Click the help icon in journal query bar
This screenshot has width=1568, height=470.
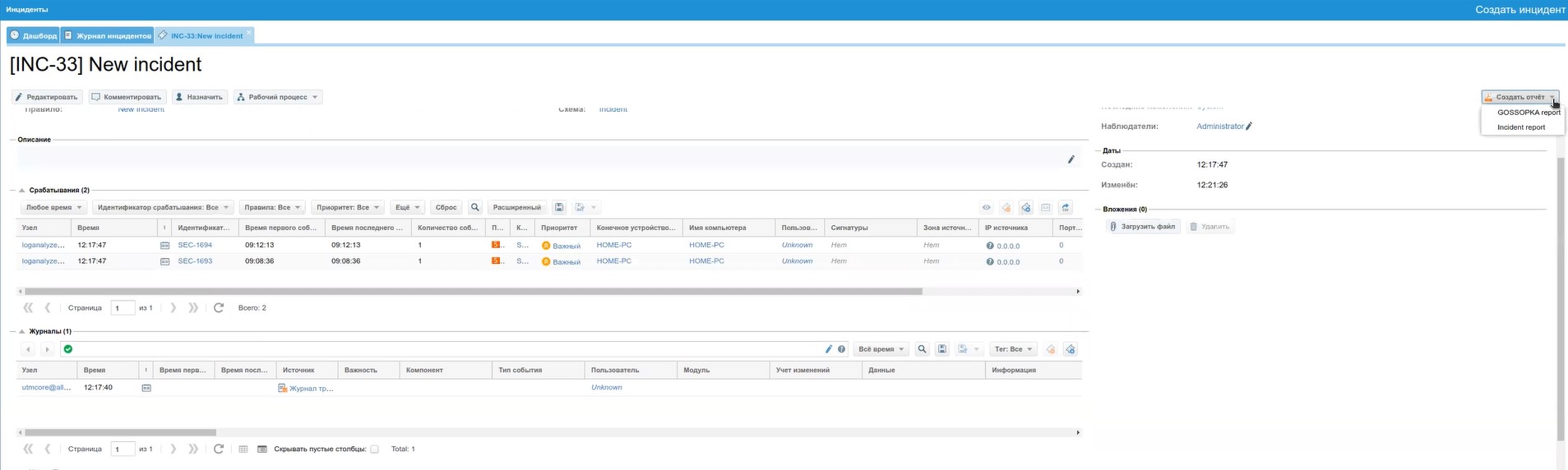click(841, 349)
